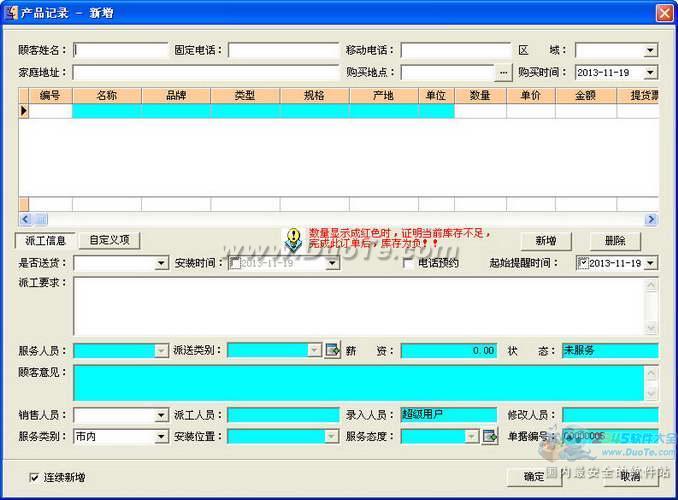Expand the 服务态度 dropdown
This screenshot has height=500, width=678.
click(471, 437)
